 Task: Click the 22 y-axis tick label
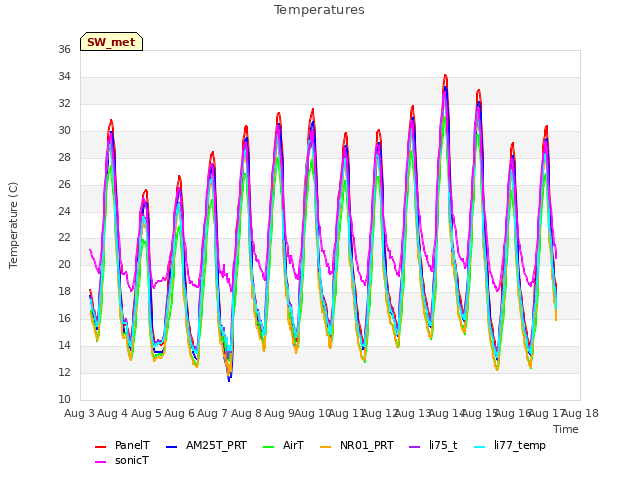click(64, 238)
